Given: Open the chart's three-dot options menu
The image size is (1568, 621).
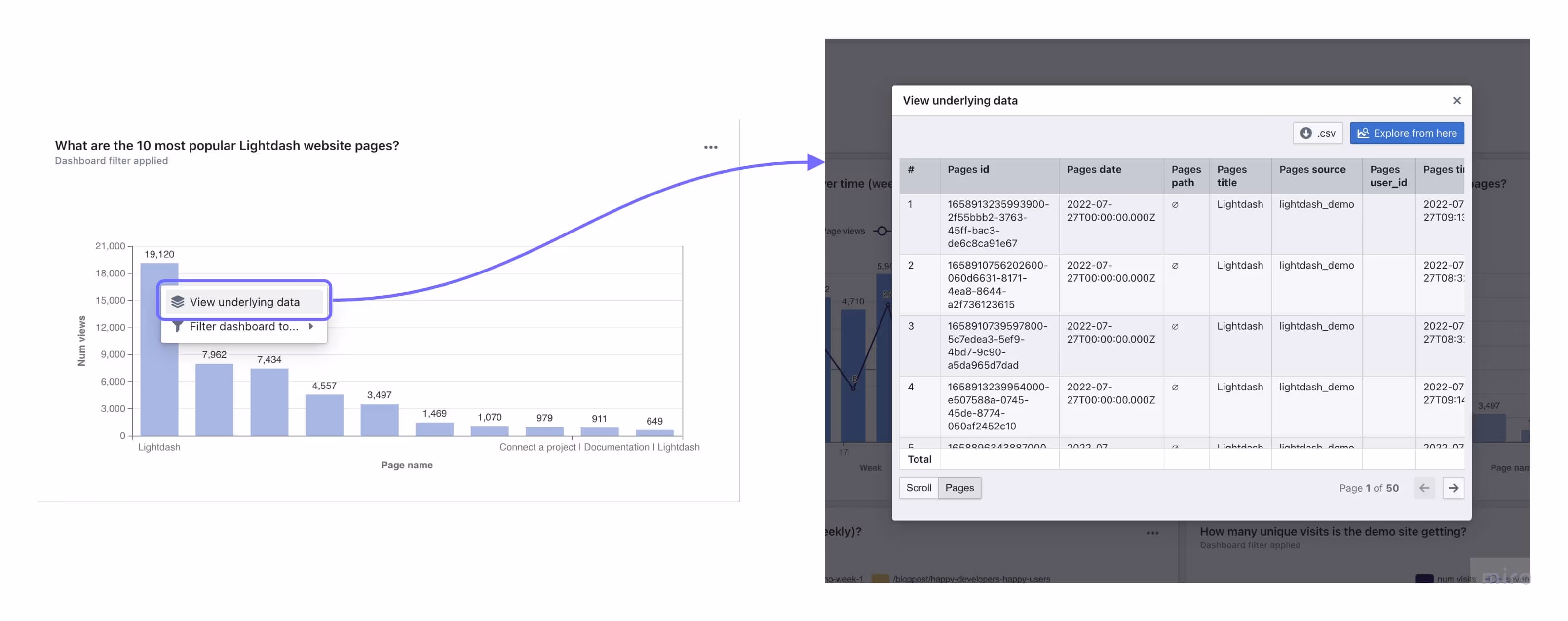Looking at the screenshot, I should click(710, 147).
